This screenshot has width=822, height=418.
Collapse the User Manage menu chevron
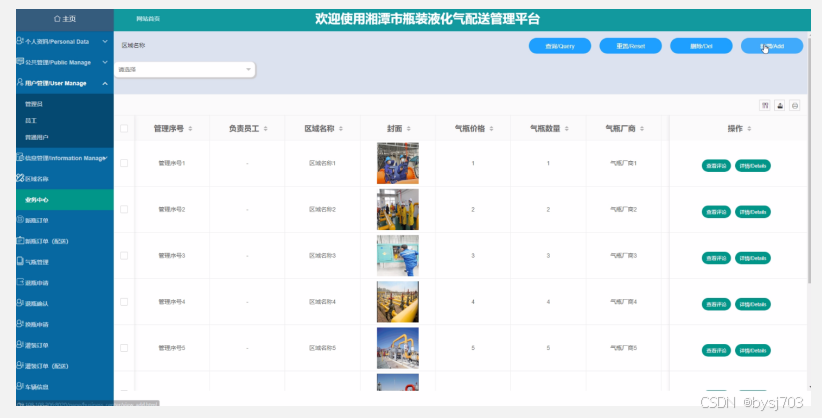coord(105,83)
